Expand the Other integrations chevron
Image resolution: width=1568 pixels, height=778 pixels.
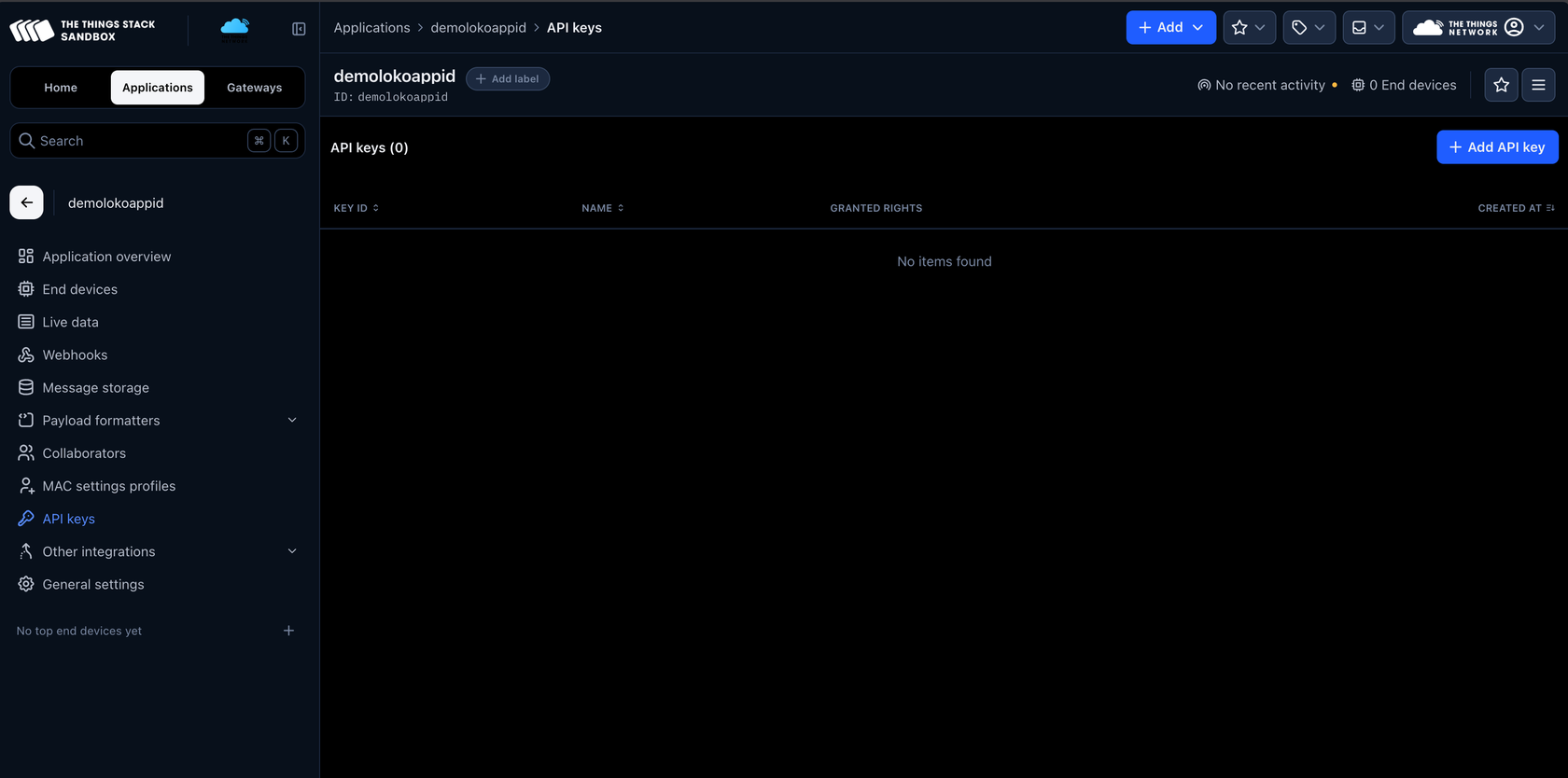pos(292,551)
